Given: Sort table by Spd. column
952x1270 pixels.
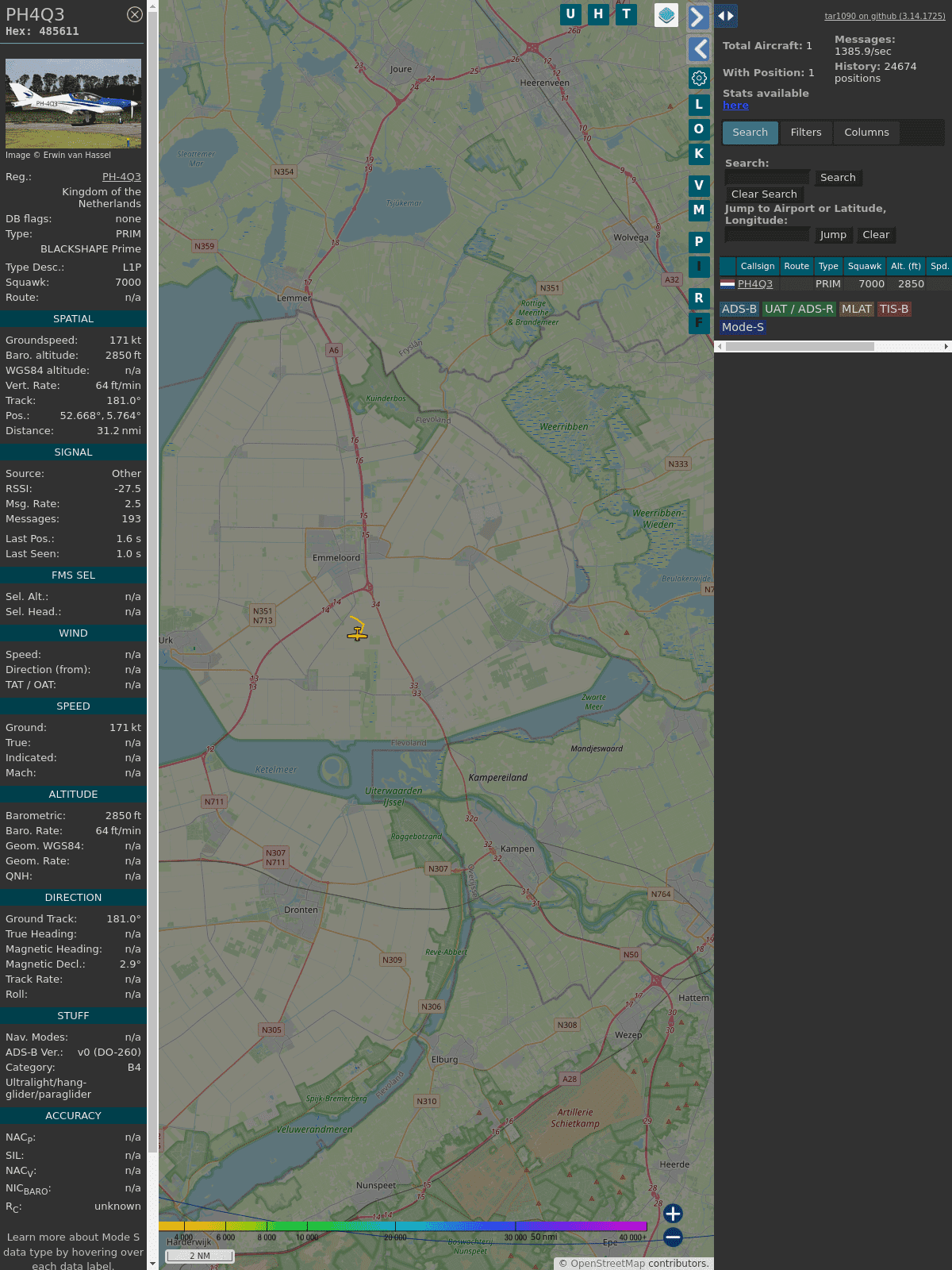Looking at the screenshot, I should (939, 267).
